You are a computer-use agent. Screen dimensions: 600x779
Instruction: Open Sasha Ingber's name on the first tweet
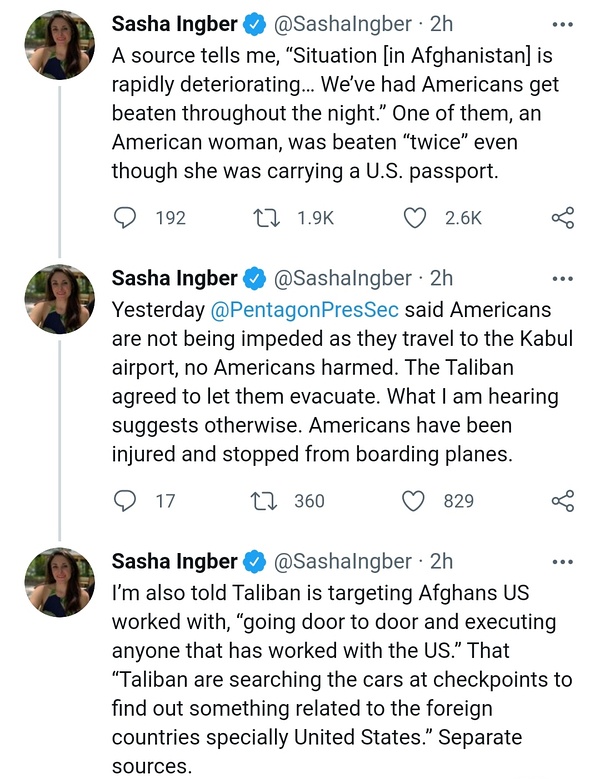[x=175, y=22]
